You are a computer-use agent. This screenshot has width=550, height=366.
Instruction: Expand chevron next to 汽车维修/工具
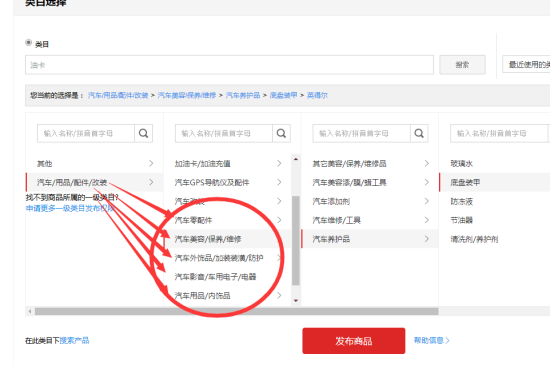point(427,220)
